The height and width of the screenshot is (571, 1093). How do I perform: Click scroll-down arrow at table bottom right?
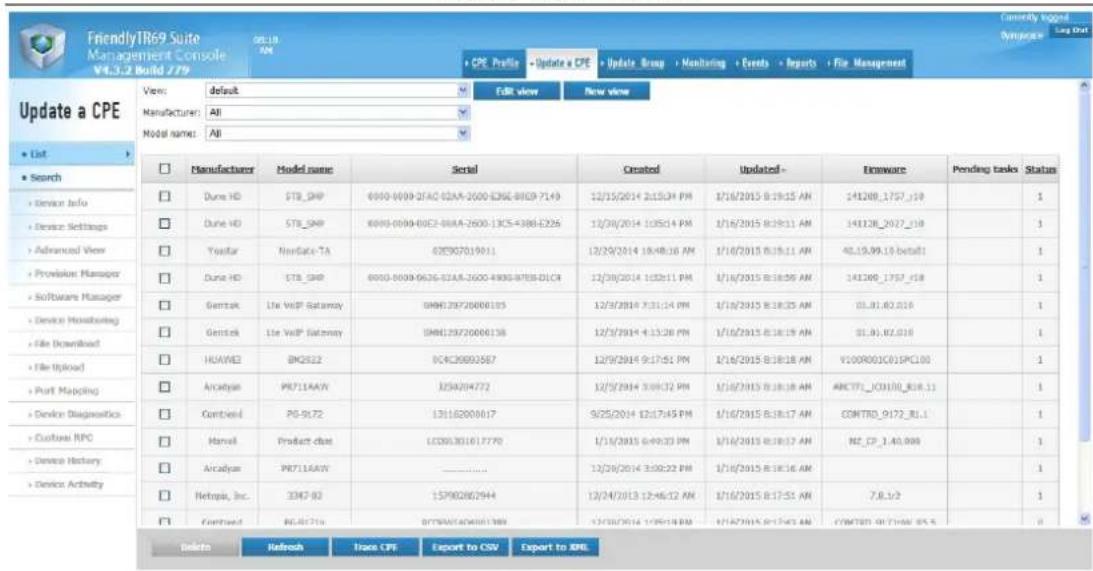1084,518
